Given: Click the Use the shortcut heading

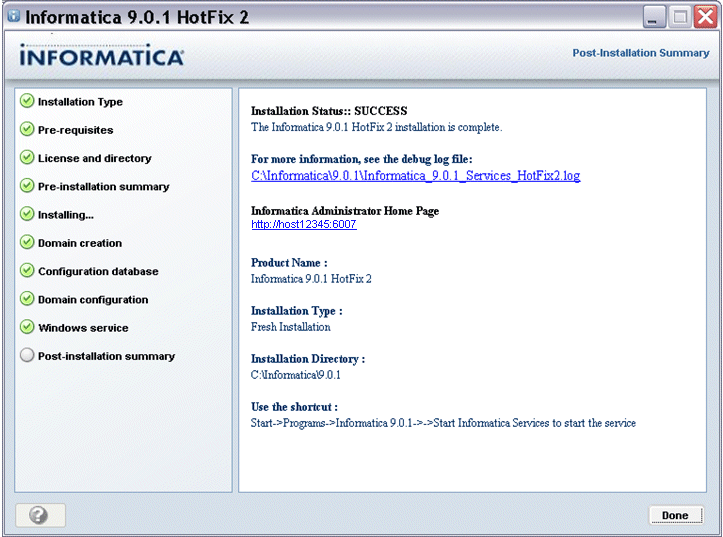Looking at the screenshot, I should tap(294, 407).
